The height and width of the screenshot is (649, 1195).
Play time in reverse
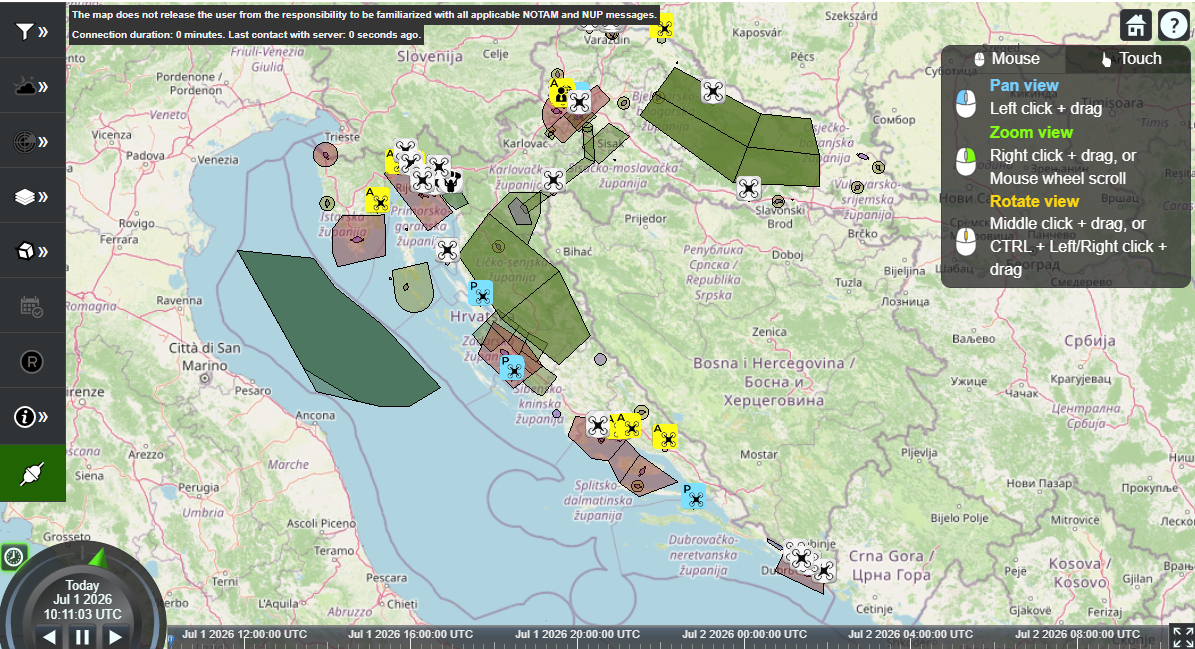(50, 637)
